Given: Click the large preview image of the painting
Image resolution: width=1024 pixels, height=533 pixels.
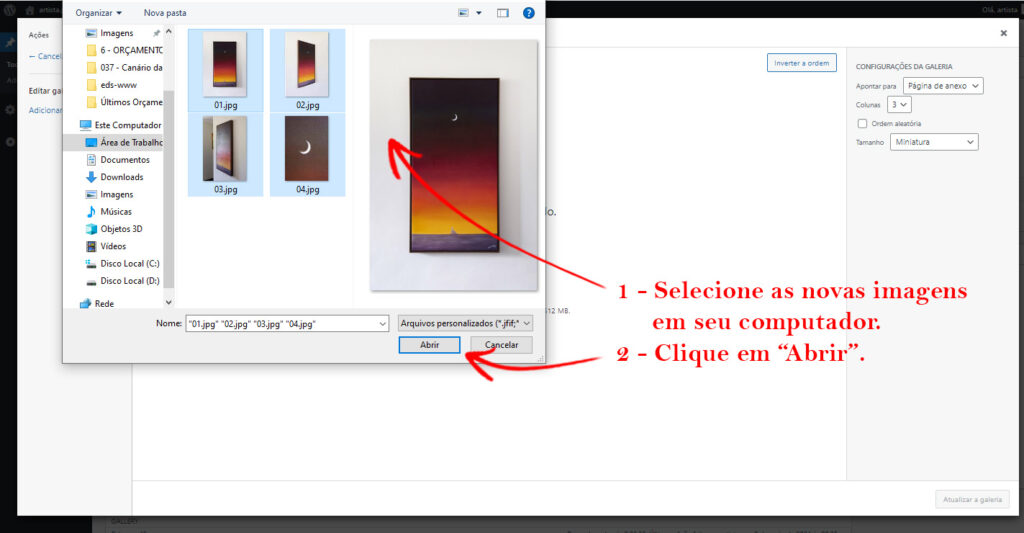Looking at the screenshot, I should tap(454, 165).
